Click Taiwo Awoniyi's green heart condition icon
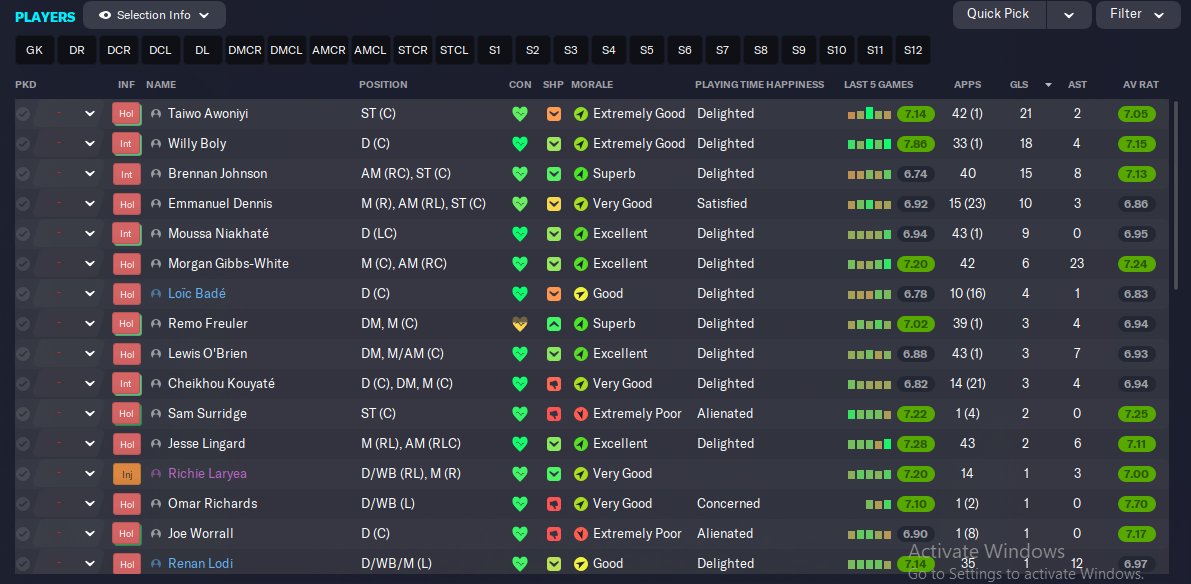The height and width of the screenshot is (584, 1191). click(x=520, y=114)
